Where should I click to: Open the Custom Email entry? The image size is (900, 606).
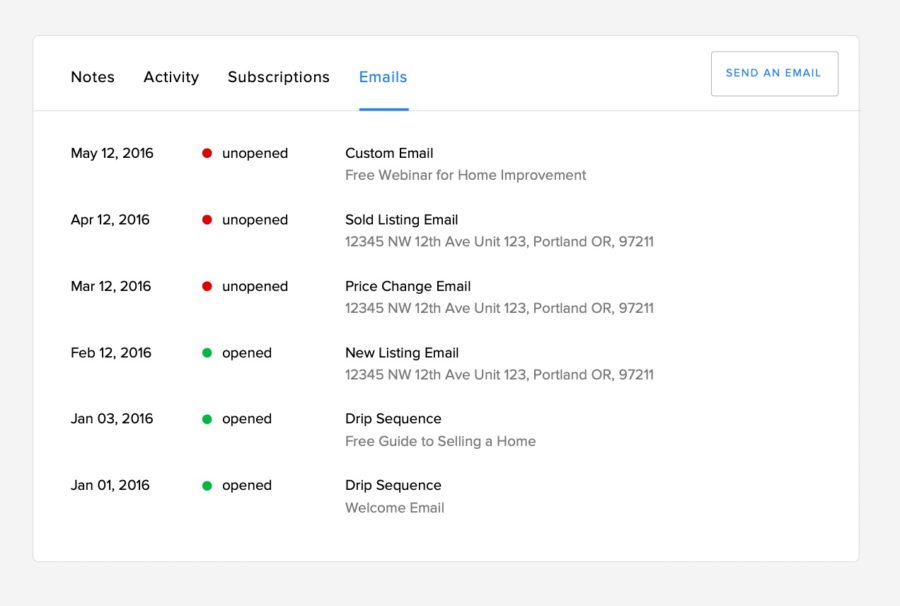[389, 153]
